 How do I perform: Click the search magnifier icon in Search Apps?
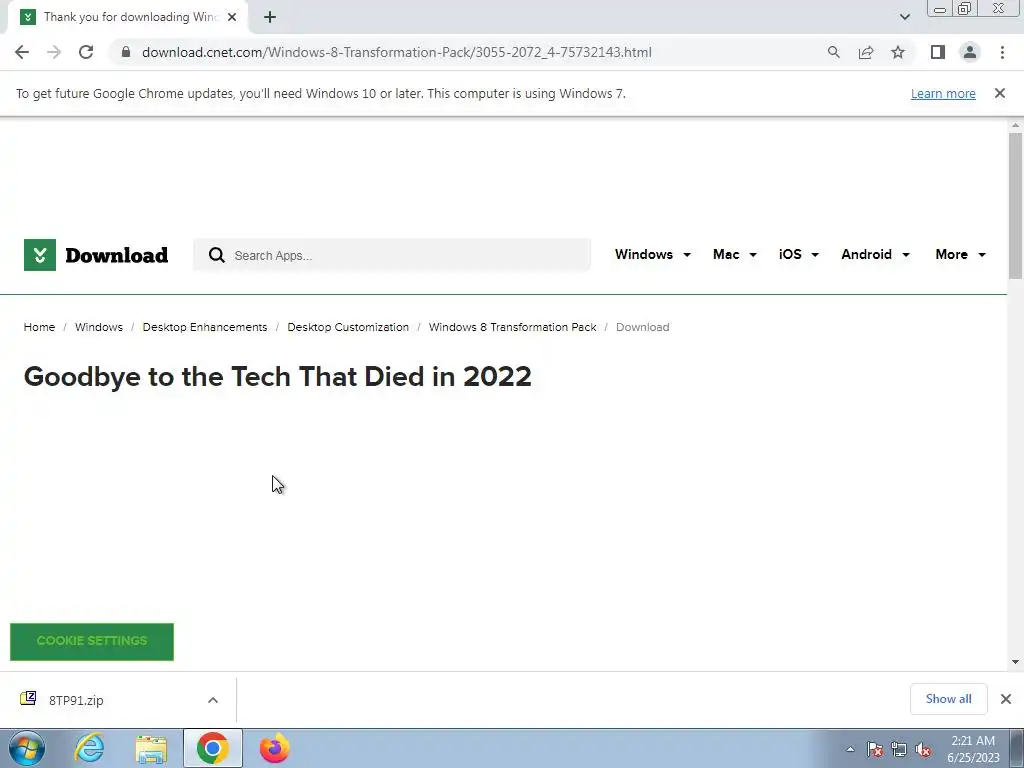pos(217,255)
